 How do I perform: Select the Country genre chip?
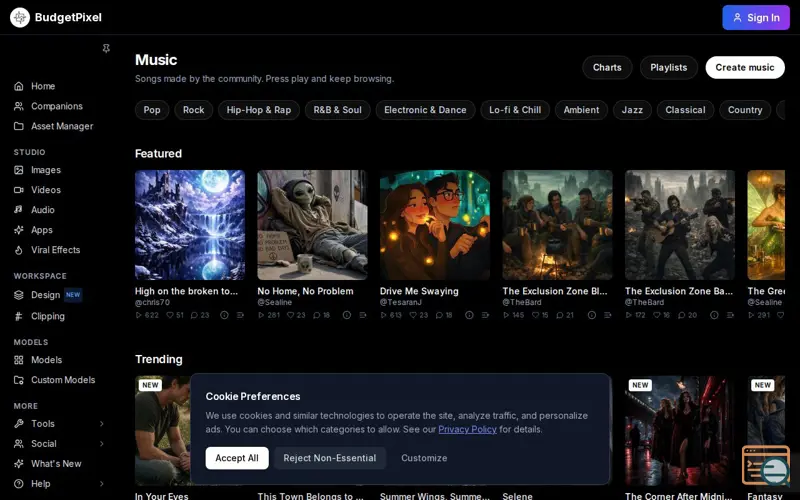click(x=745, y=110)
